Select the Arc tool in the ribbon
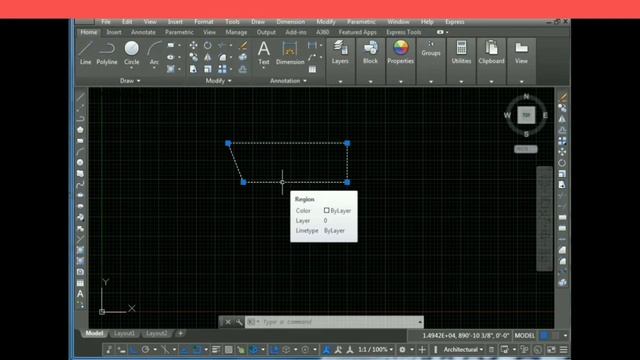 click(154, 53)
